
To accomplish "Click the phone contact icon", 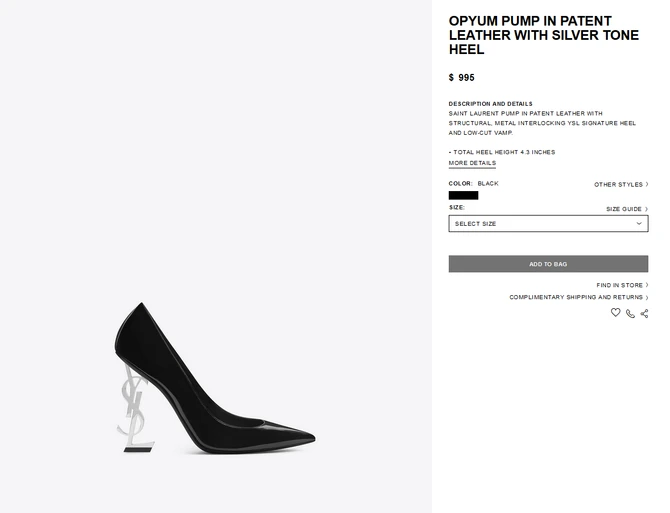I will pyautogui.click(x=630, y=313).
